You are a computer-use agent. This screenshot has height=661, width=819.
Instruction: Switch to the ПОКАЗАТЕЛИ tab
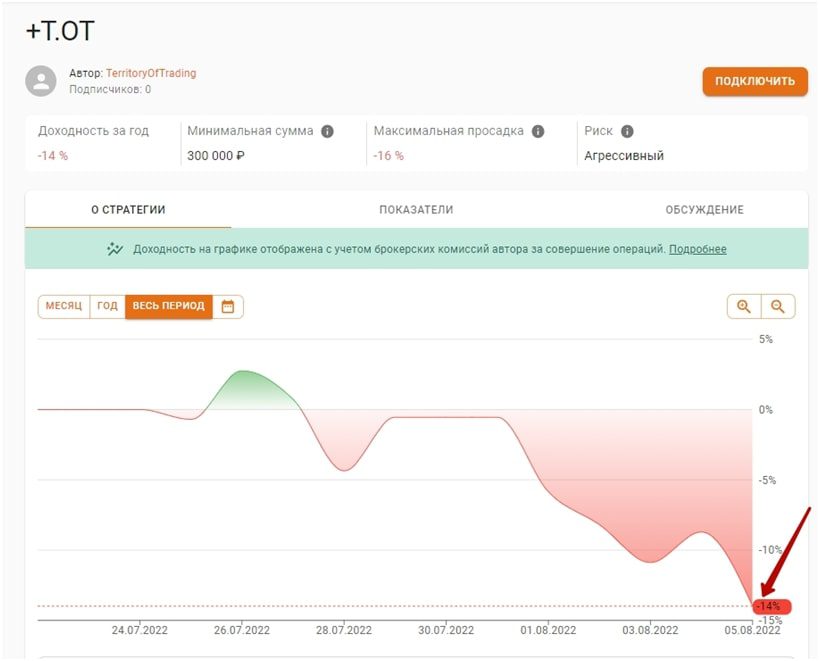(416, 210)
